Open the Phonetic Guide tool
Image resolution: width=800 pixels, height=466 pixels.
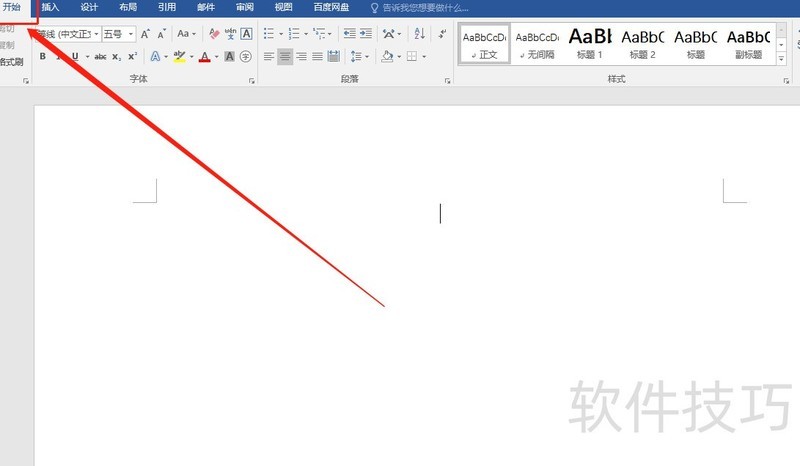(231, 34)
